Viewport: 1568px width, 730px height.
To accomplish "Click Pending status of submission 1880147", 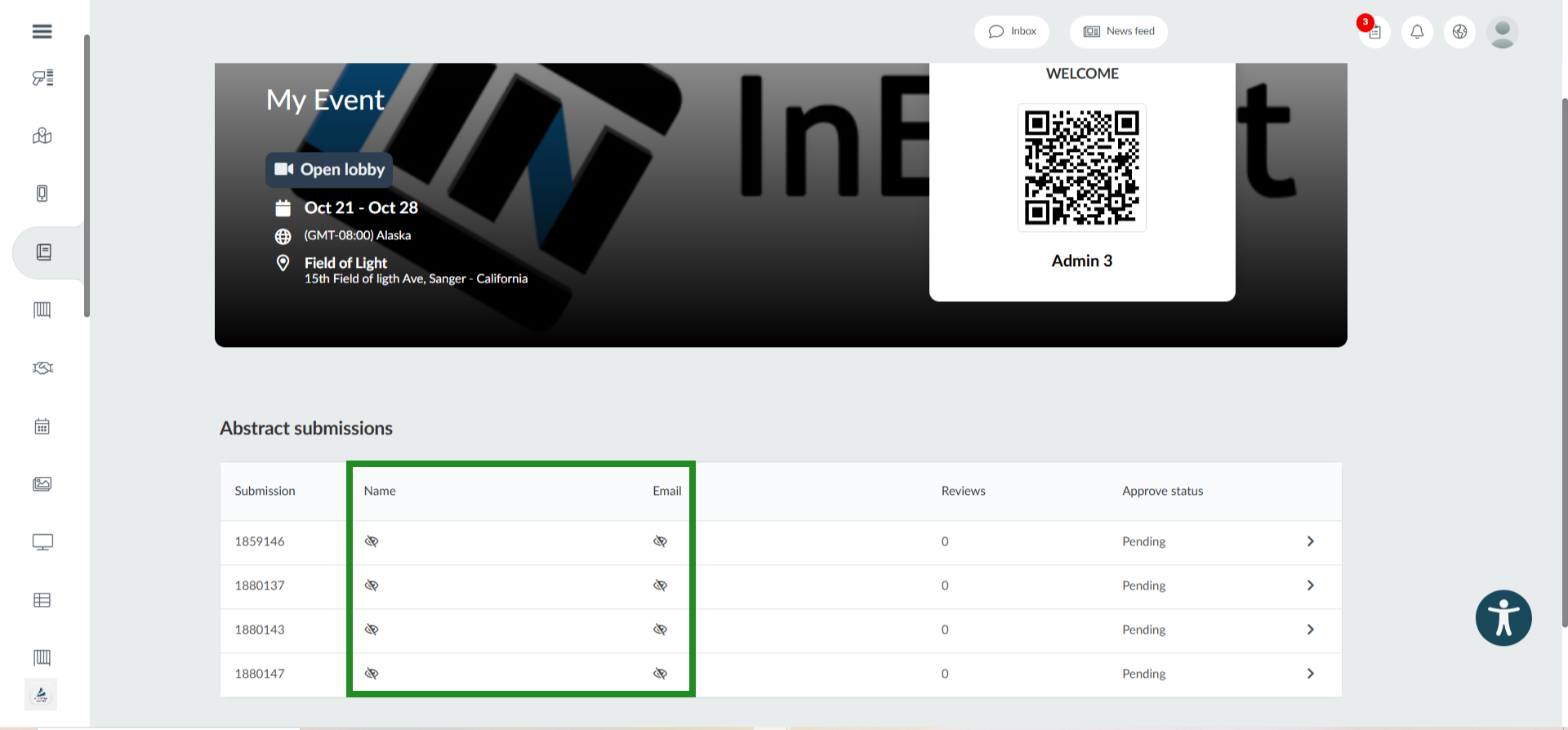I will coord(1143,674).
